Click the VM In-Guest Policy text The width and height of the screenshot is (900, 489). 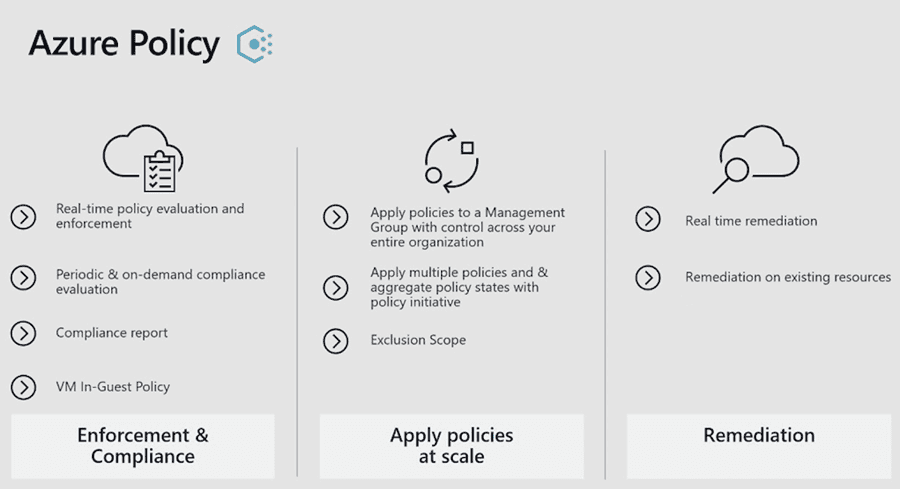112,387
